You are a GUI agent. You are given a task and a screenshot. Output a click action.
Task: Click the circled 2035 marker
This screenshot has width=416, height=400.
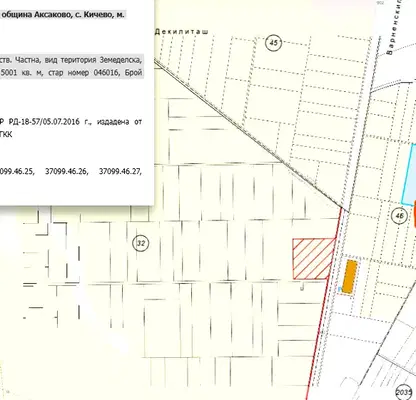[404, 393]
